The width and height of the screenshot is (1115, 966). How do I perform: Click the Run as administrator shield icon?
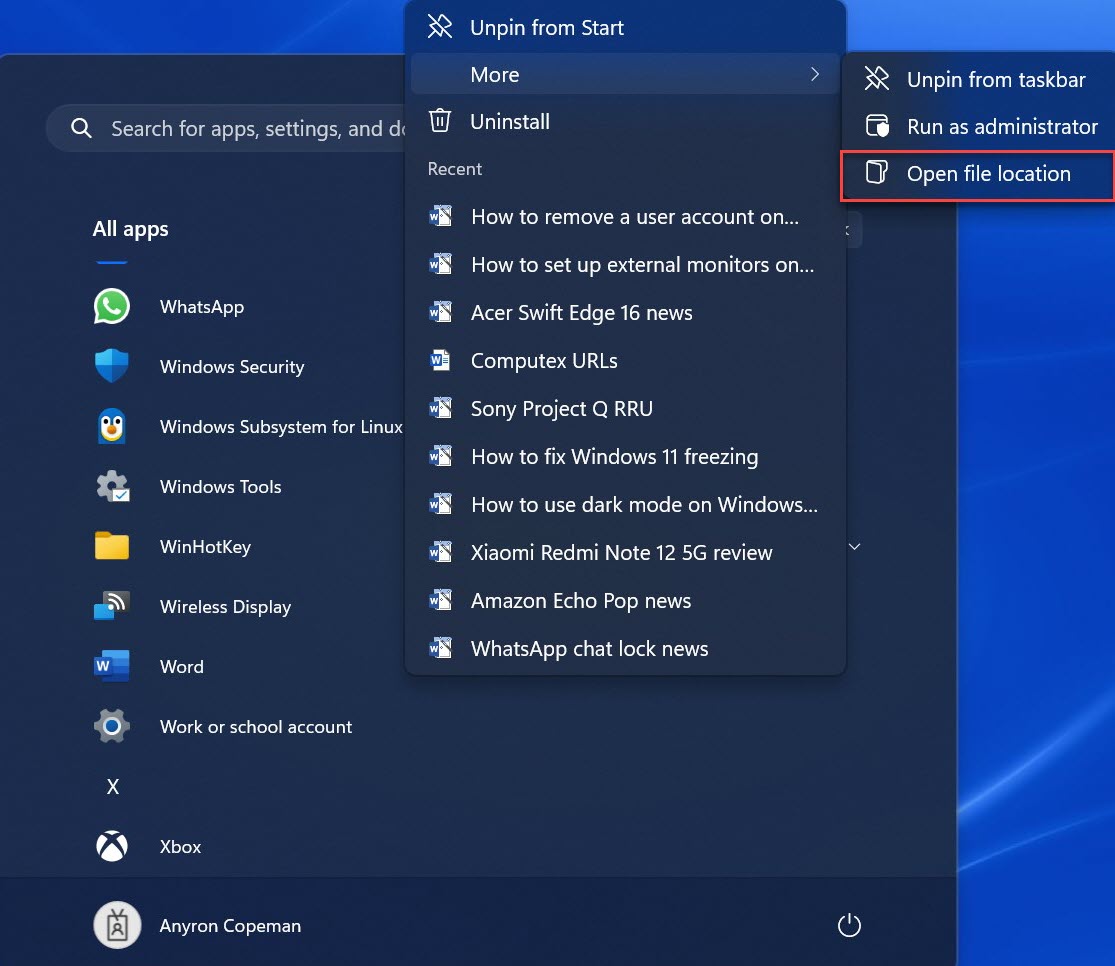pos(877,126)
